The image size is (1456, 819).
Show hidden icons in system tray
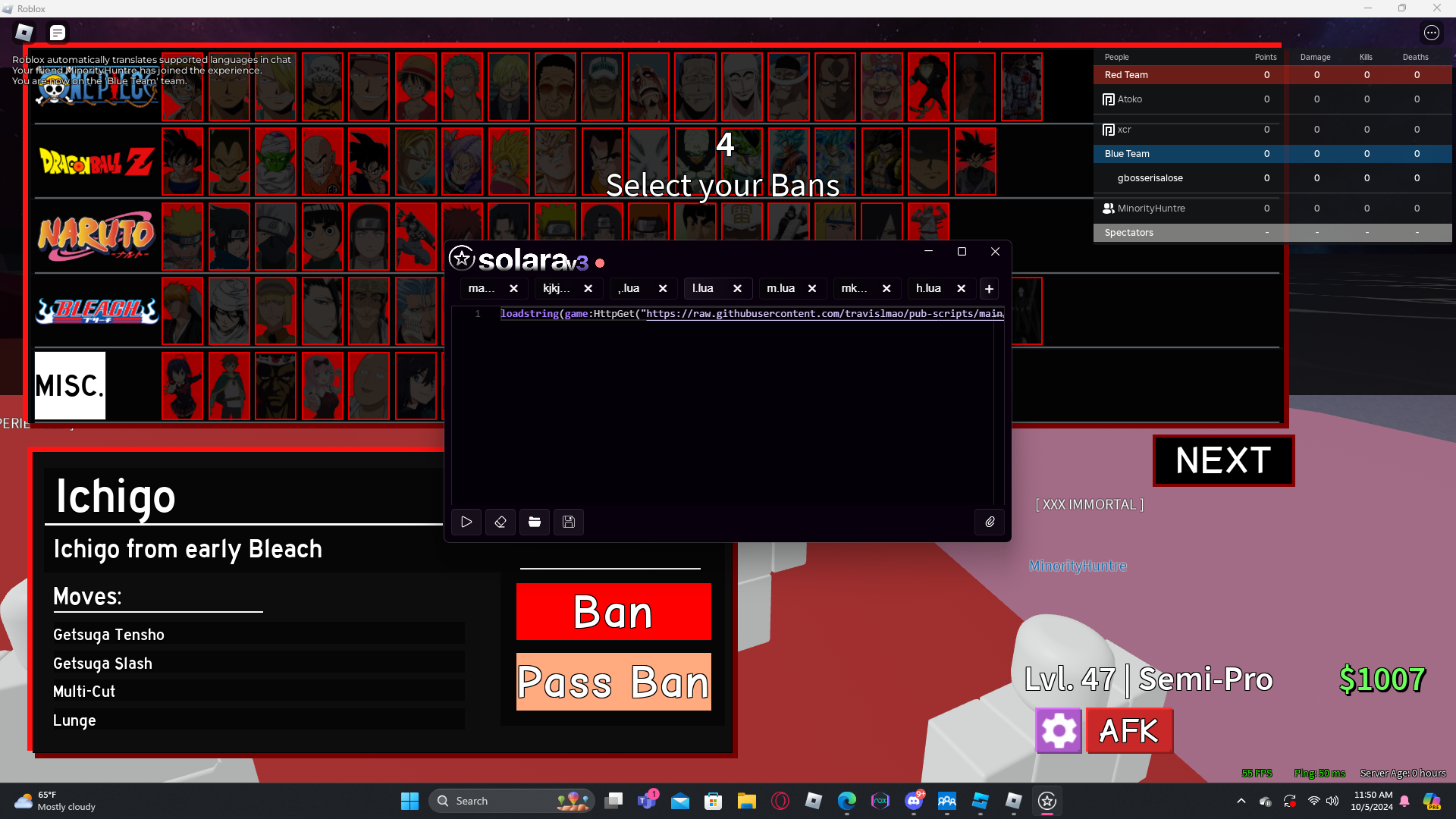[x=1241, y=801]
